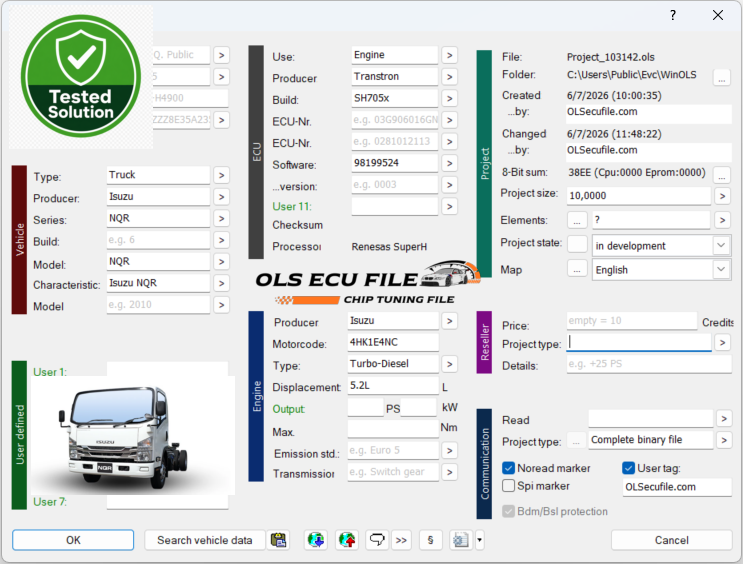Click the Project state color box

click(x=577, y=244)
